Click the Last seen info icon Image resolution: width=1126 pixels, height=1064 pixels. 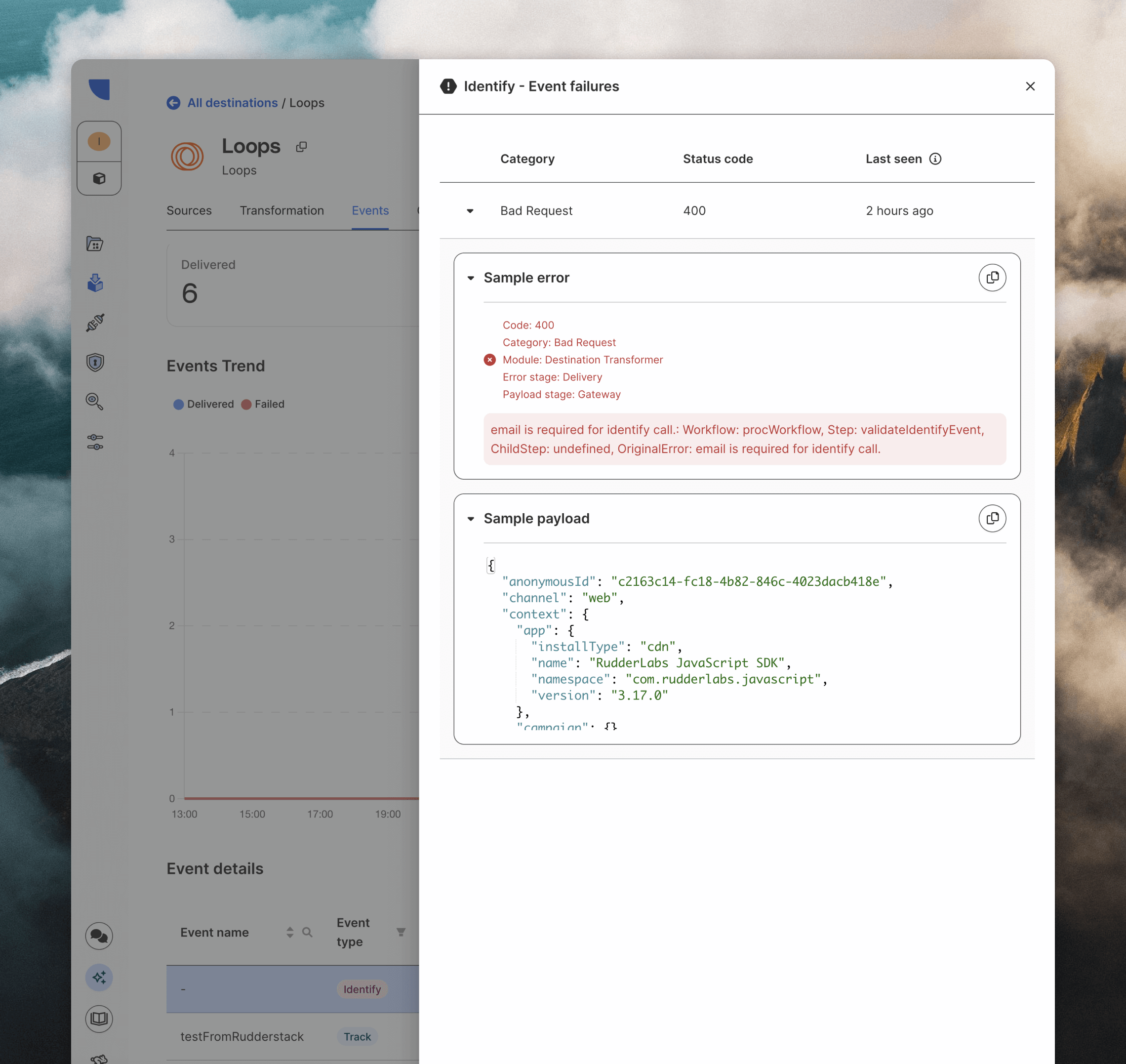pyautogui.click(x=935, y=159)
